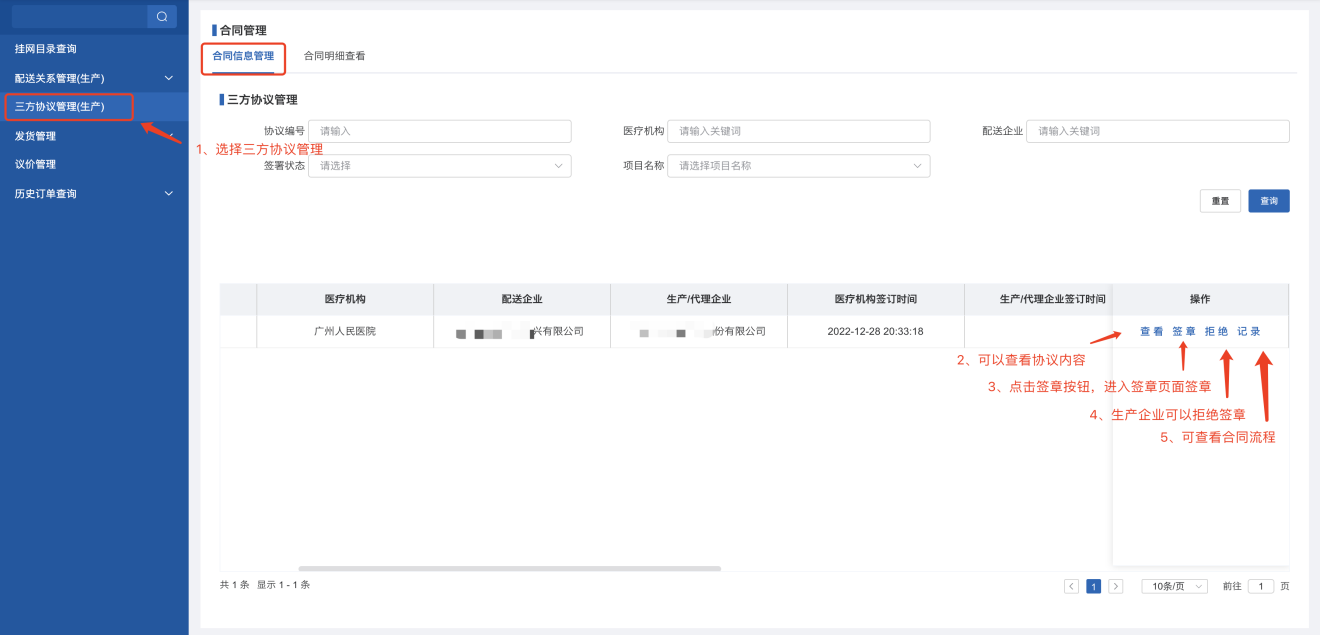Open the 签署状态 dropdown

tap(439, 166)
